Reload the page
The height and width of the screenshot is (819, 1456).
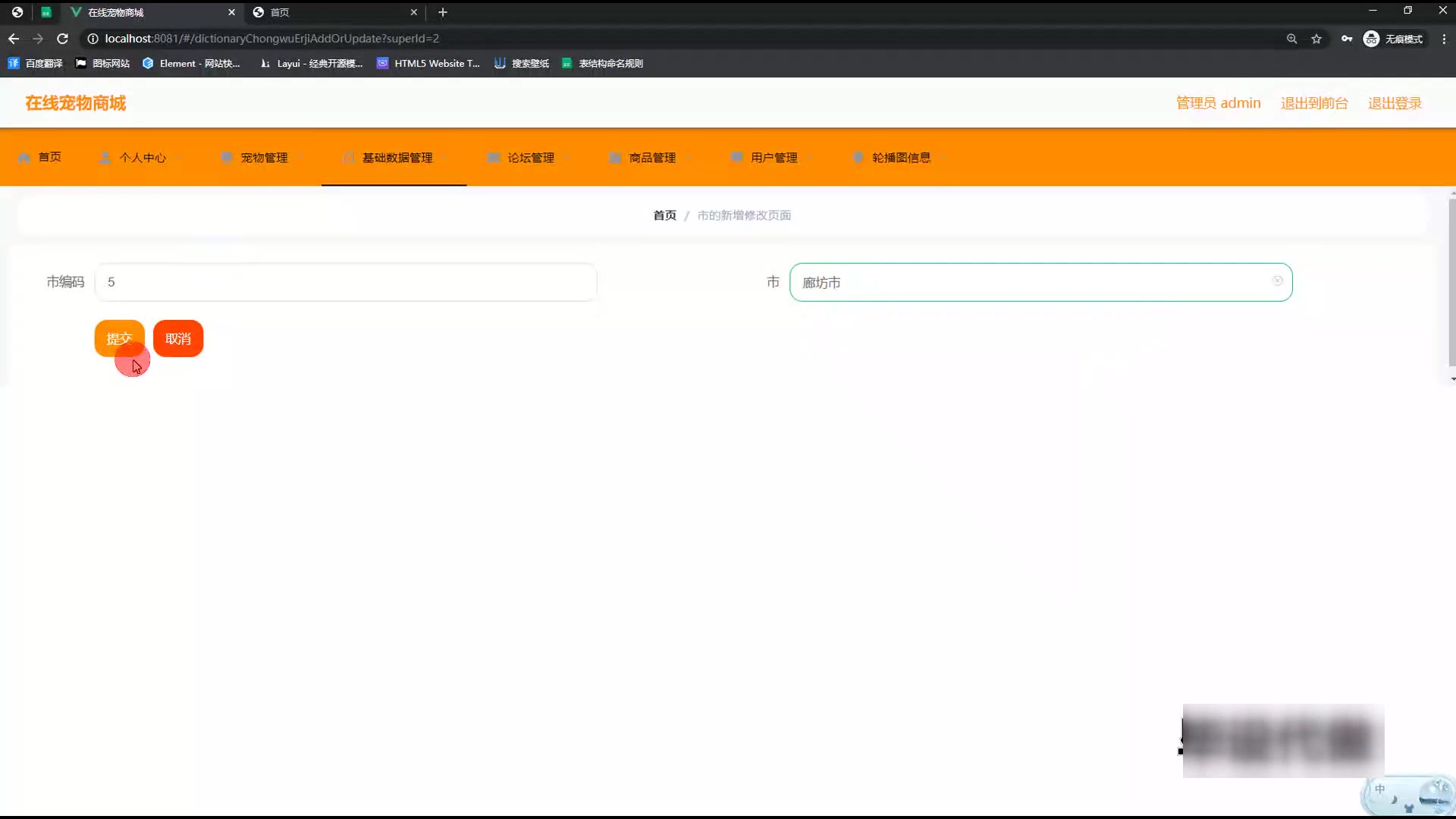coord(63,39)
